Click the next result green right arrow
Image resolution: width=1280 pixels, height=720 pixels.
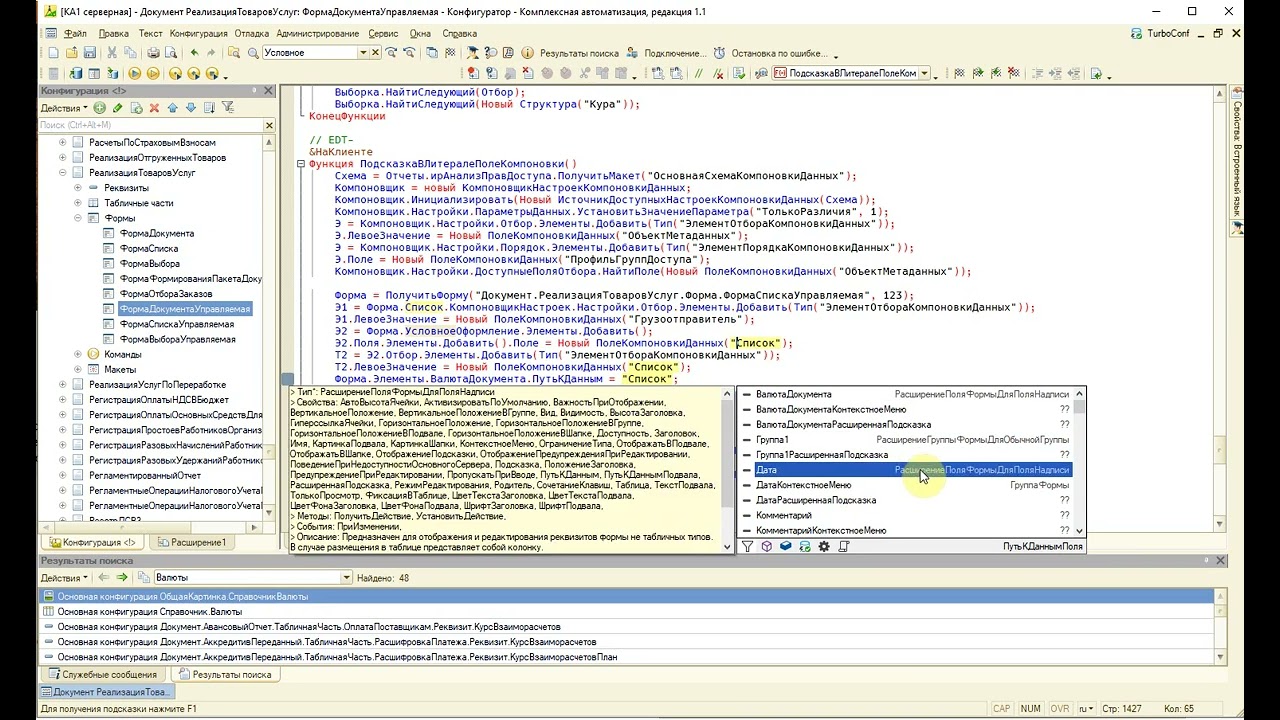coord(122,577)
